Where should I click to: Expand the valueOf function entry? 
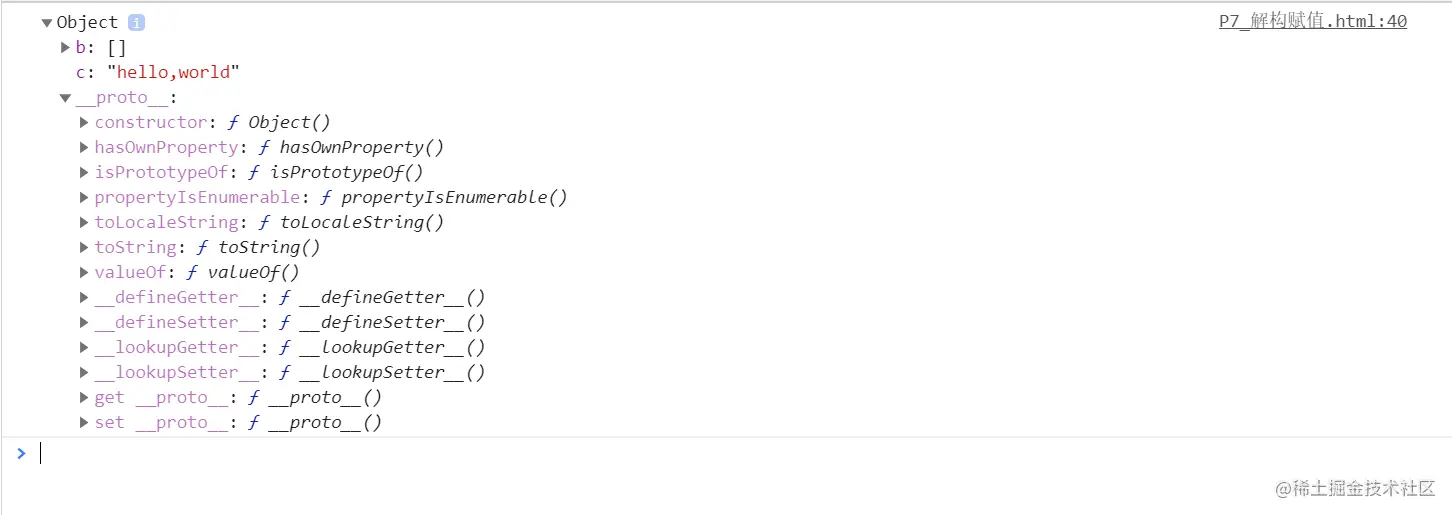point(84,272)
